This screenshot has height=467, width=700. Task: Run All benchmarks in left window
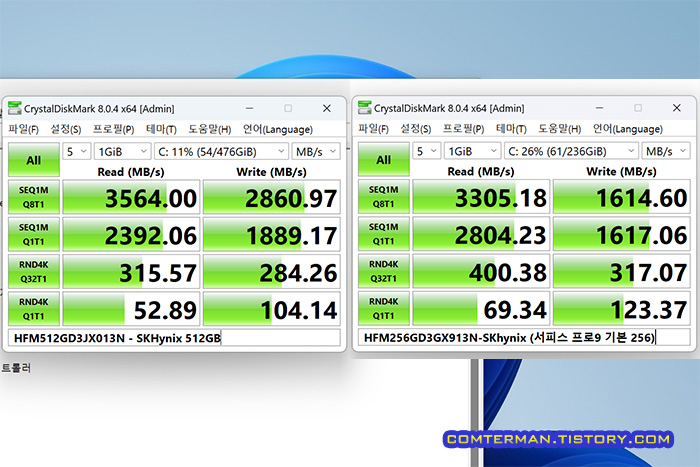point(34,160)
